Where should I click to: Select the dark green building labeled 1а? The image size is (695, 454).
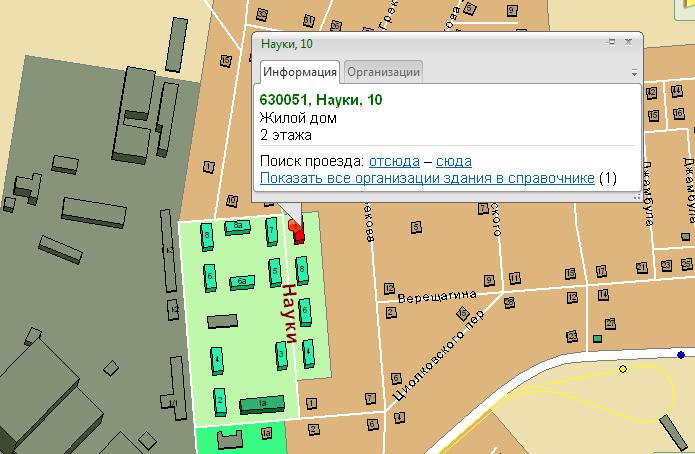[x=263, y=405]
